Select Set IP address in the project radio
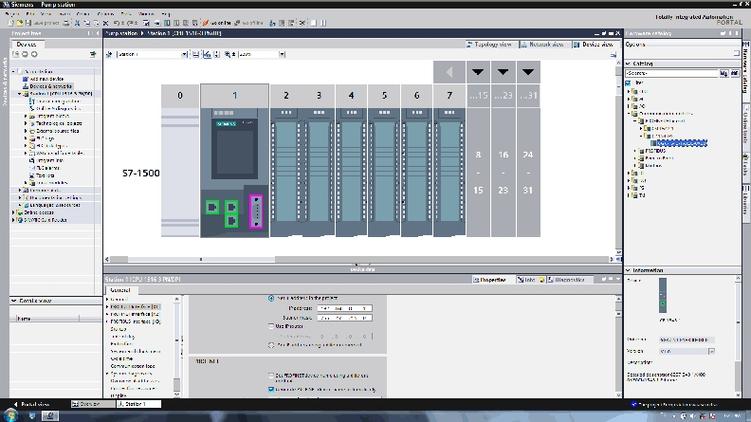The height and width of the screenshot is (422, 751). pyautogui.click(x=271, y=298)
